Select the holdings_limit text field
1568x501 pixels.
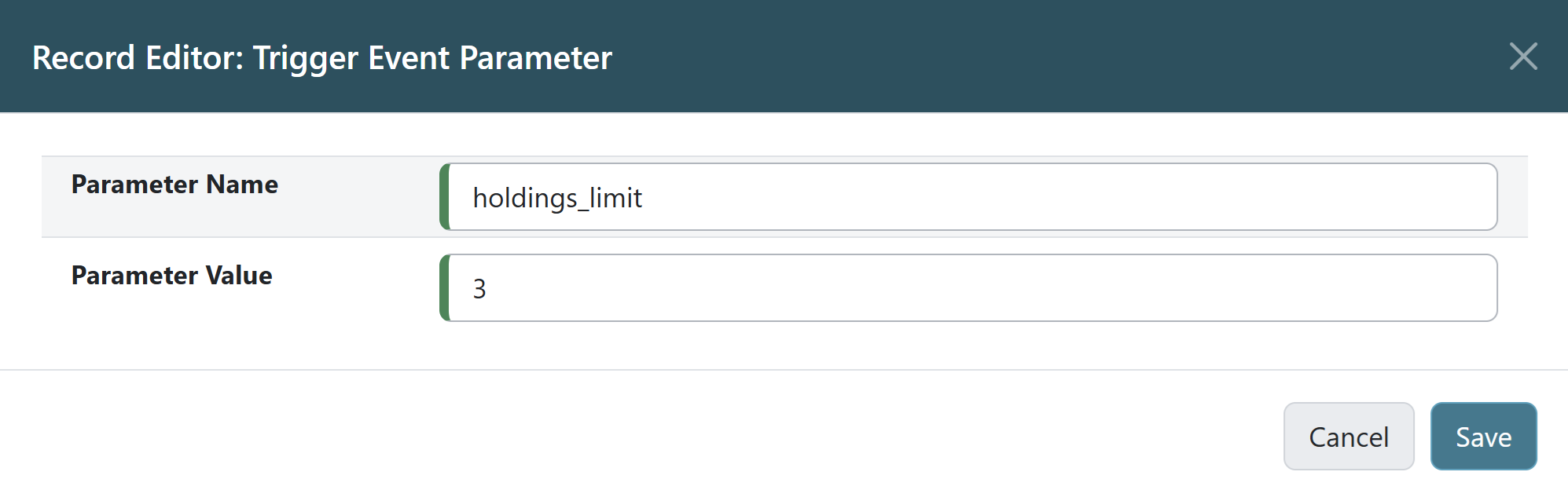click(786, 197)
